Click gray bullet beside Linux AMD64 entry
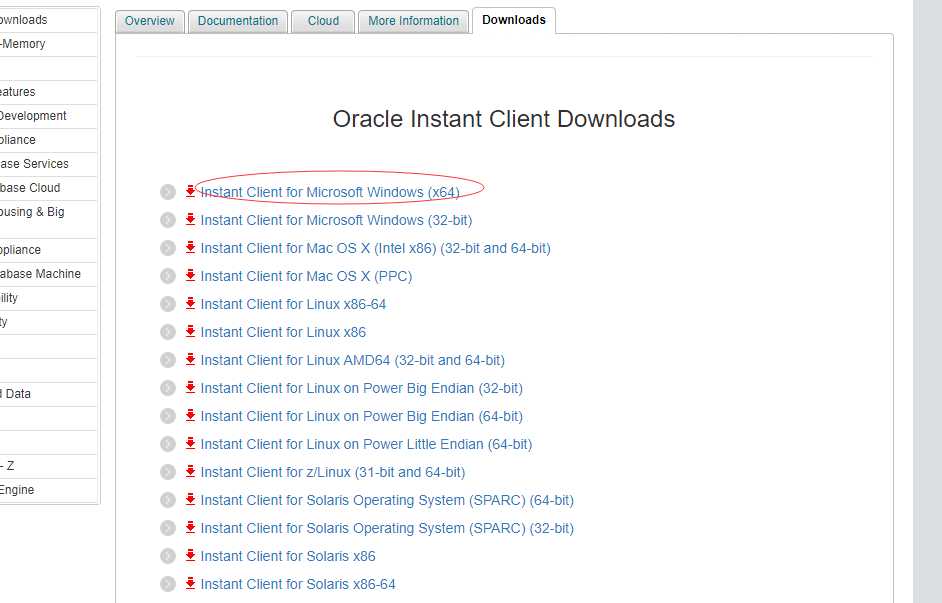This screenshot has height=603, width=942. coord(168,360)
